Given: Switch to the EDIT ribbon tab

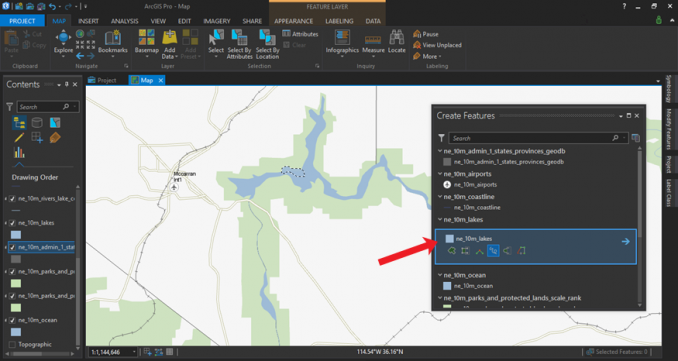Looking at the screenshot, I should tap(184, 21).
